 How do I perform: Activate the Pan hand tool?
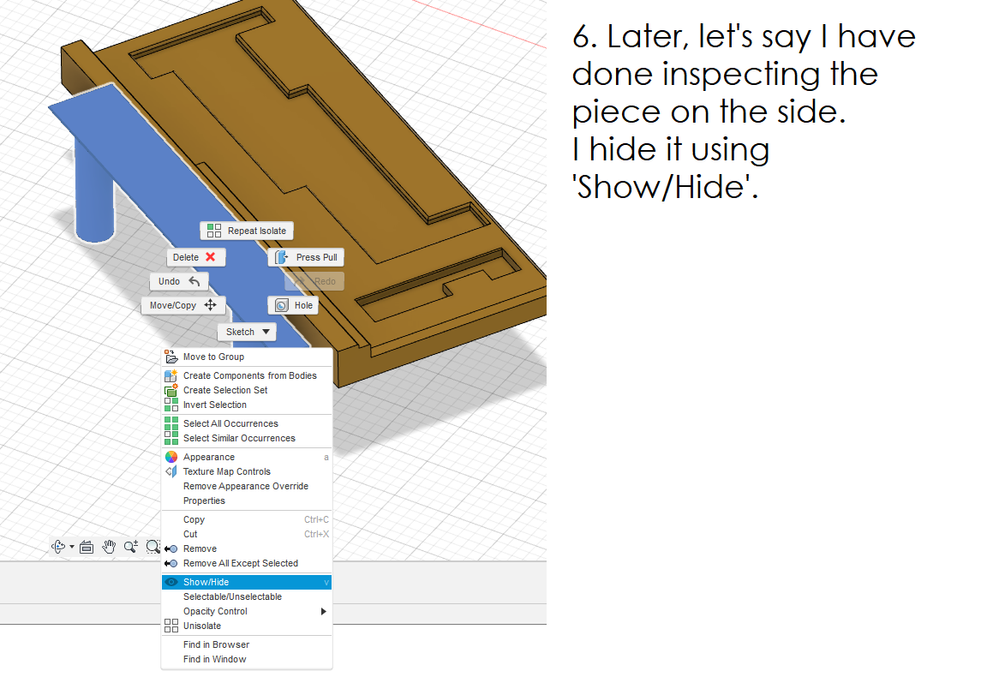point(109,546)
